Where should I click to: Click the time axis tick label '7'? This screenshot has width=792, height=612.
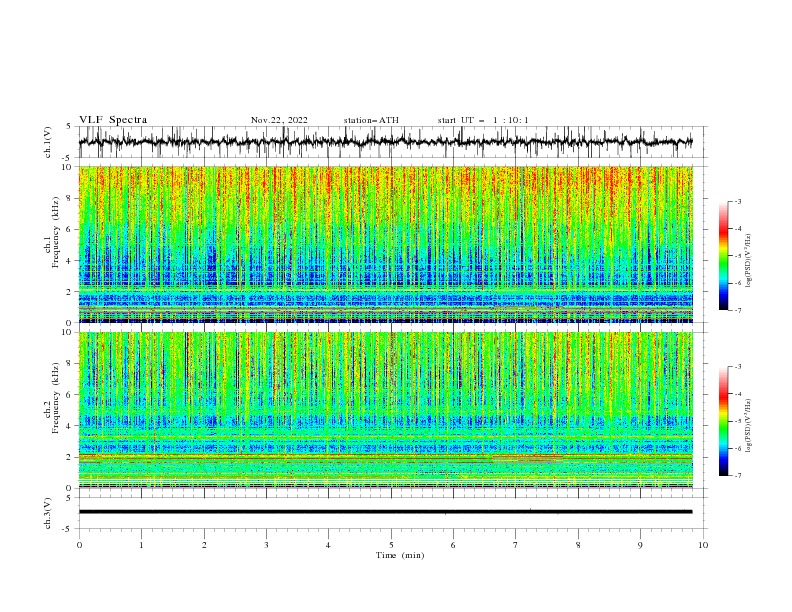516,545
